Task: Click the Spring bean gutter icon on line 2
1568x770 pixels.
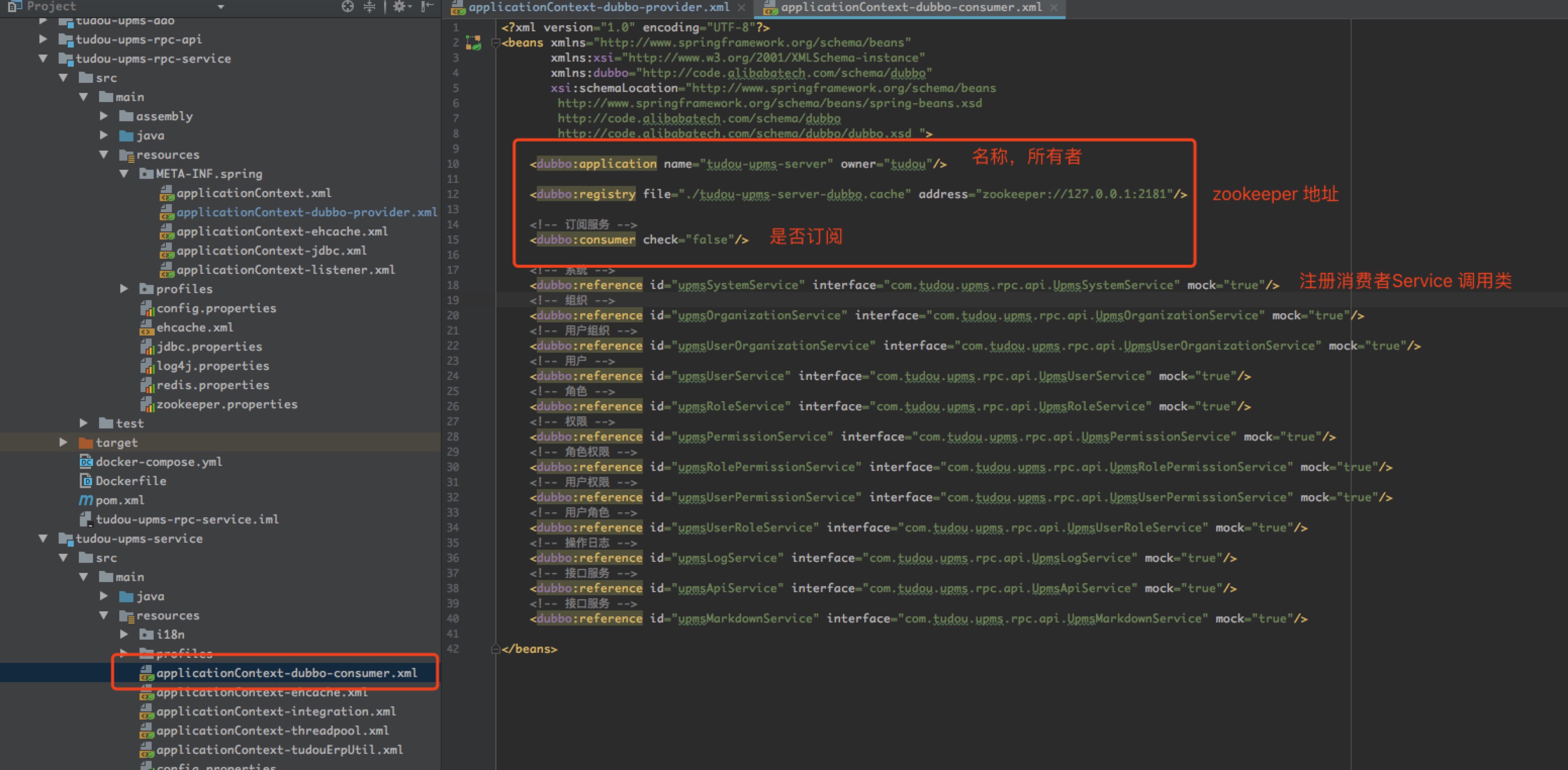Action: click(x=474, y=42)
